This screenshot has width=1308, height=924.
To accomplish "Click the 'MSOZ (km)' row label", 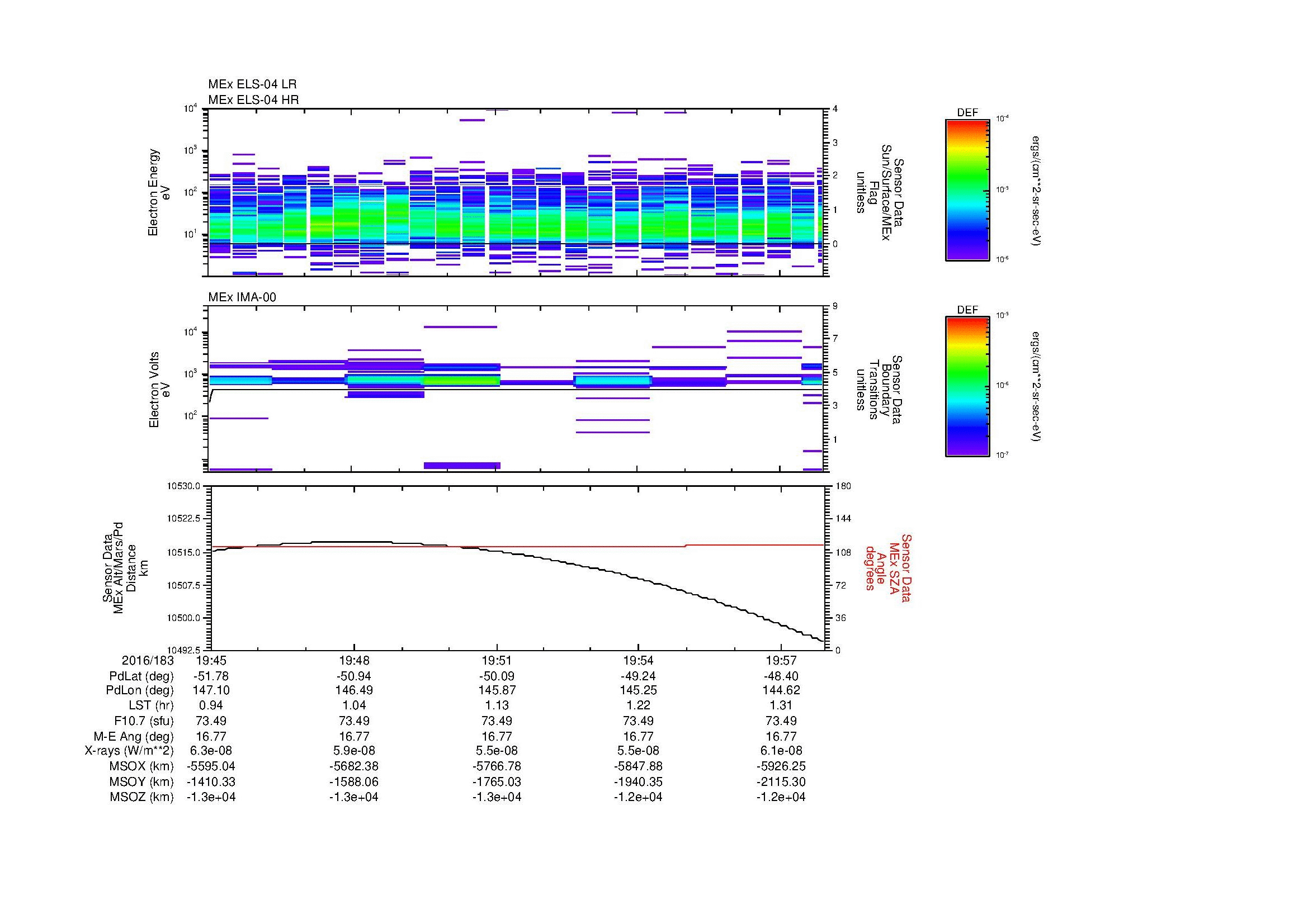I will point(142,797).
